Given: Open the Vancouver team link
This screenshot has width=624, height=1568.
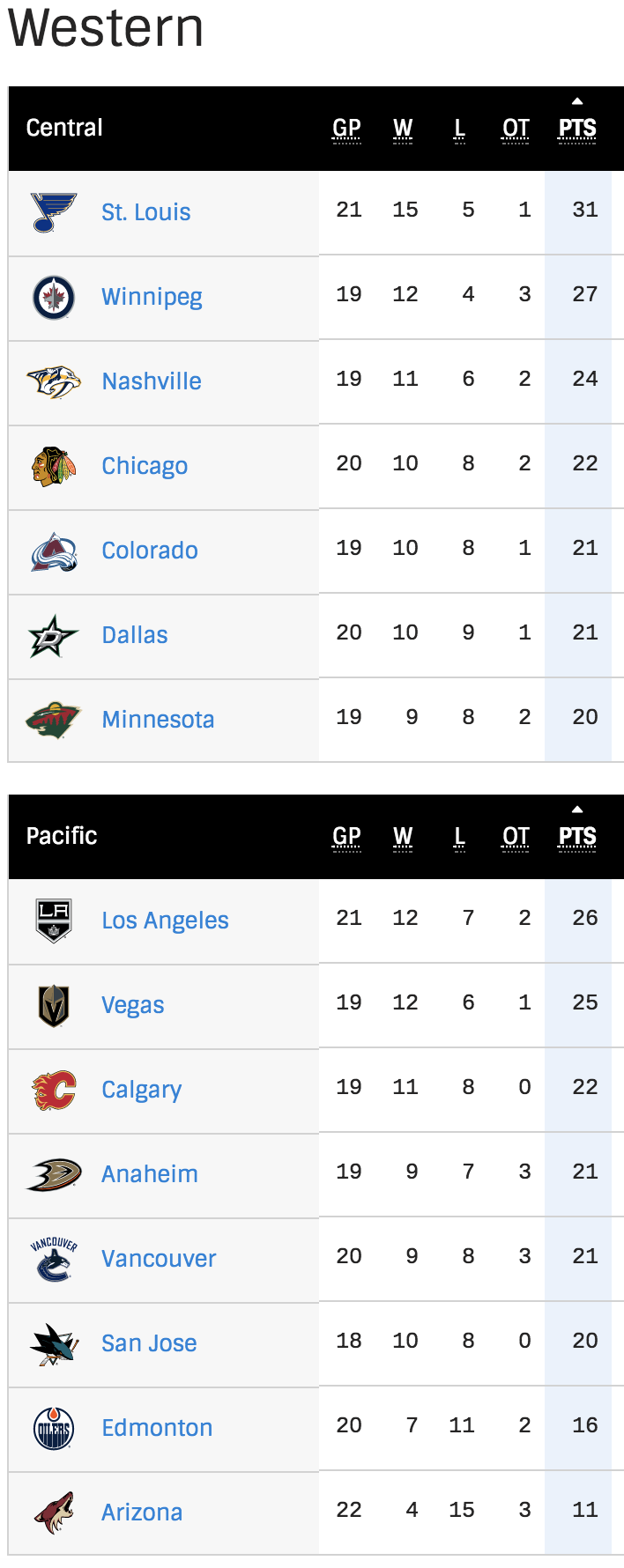Looking at the screenshot, I should [x=159, y=1259].
